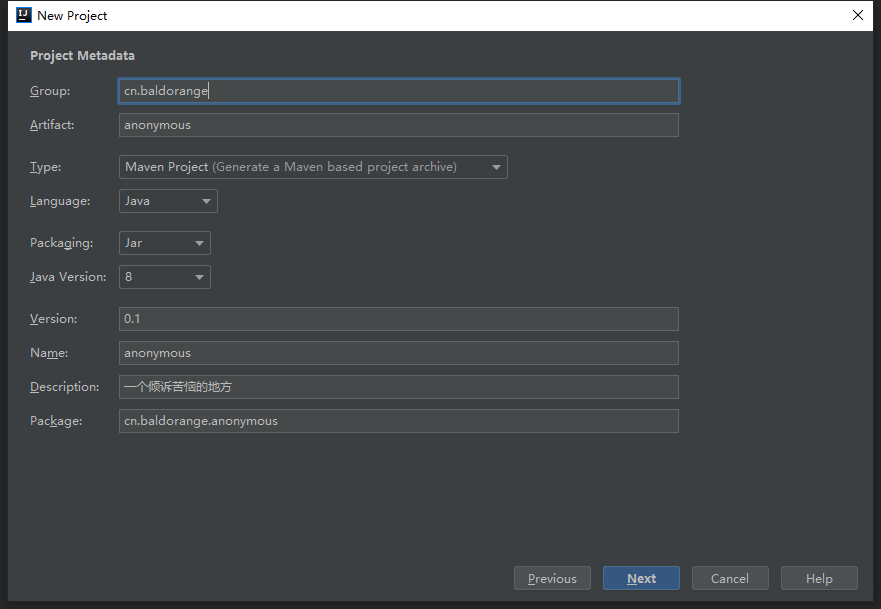Open Help for this dialog

[819, 578]
